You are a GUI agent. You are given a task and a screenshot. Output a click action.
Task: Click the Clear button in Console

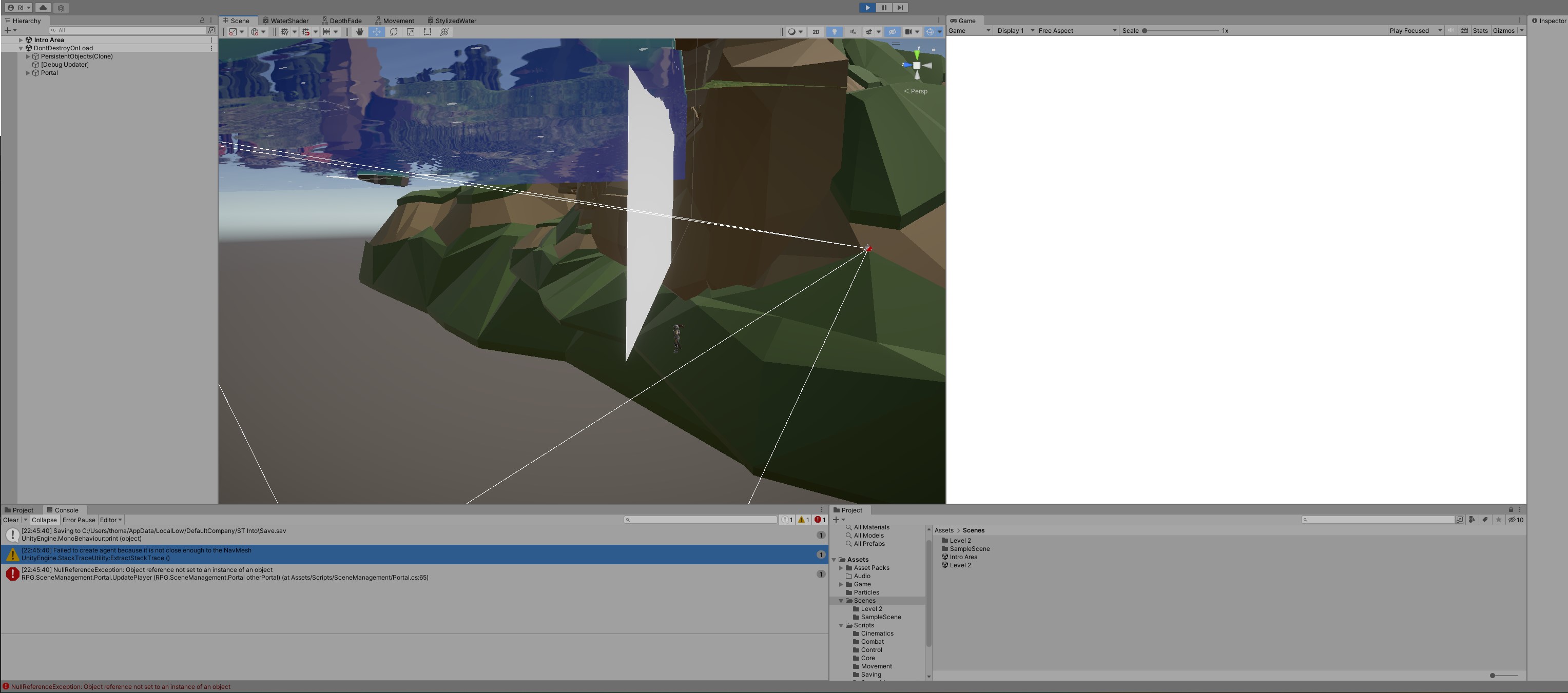pyautogui.click(x=10, y=520)
